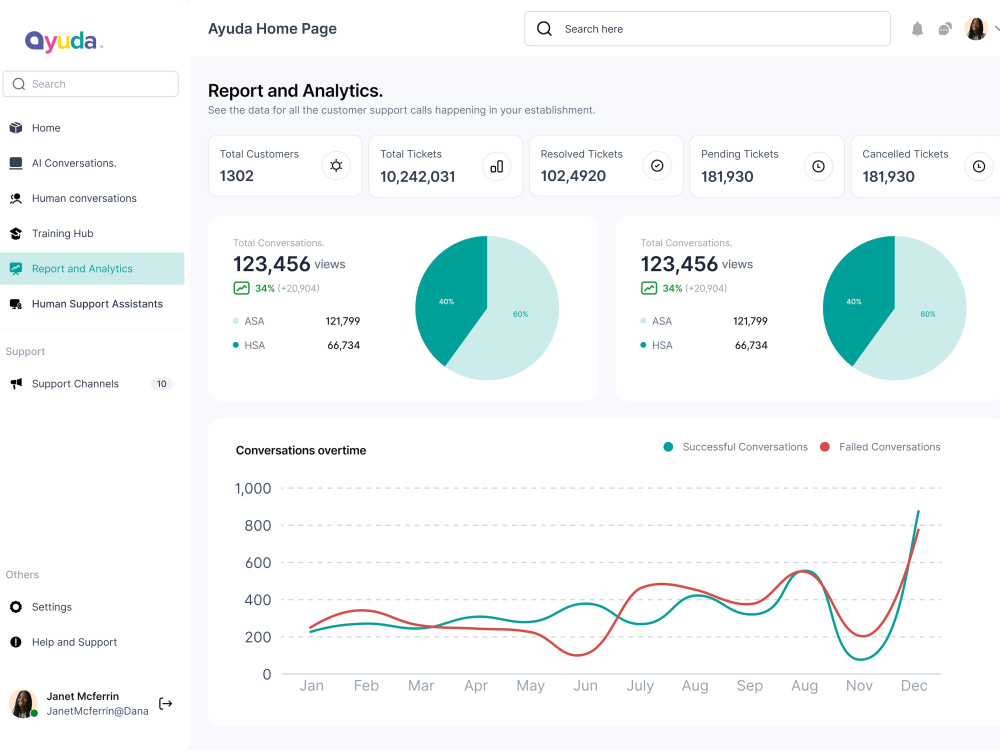The height and width of the screenshot is (750, 1000).
Task: Click the ASA legend dot in left card
Action: [236, 321]
